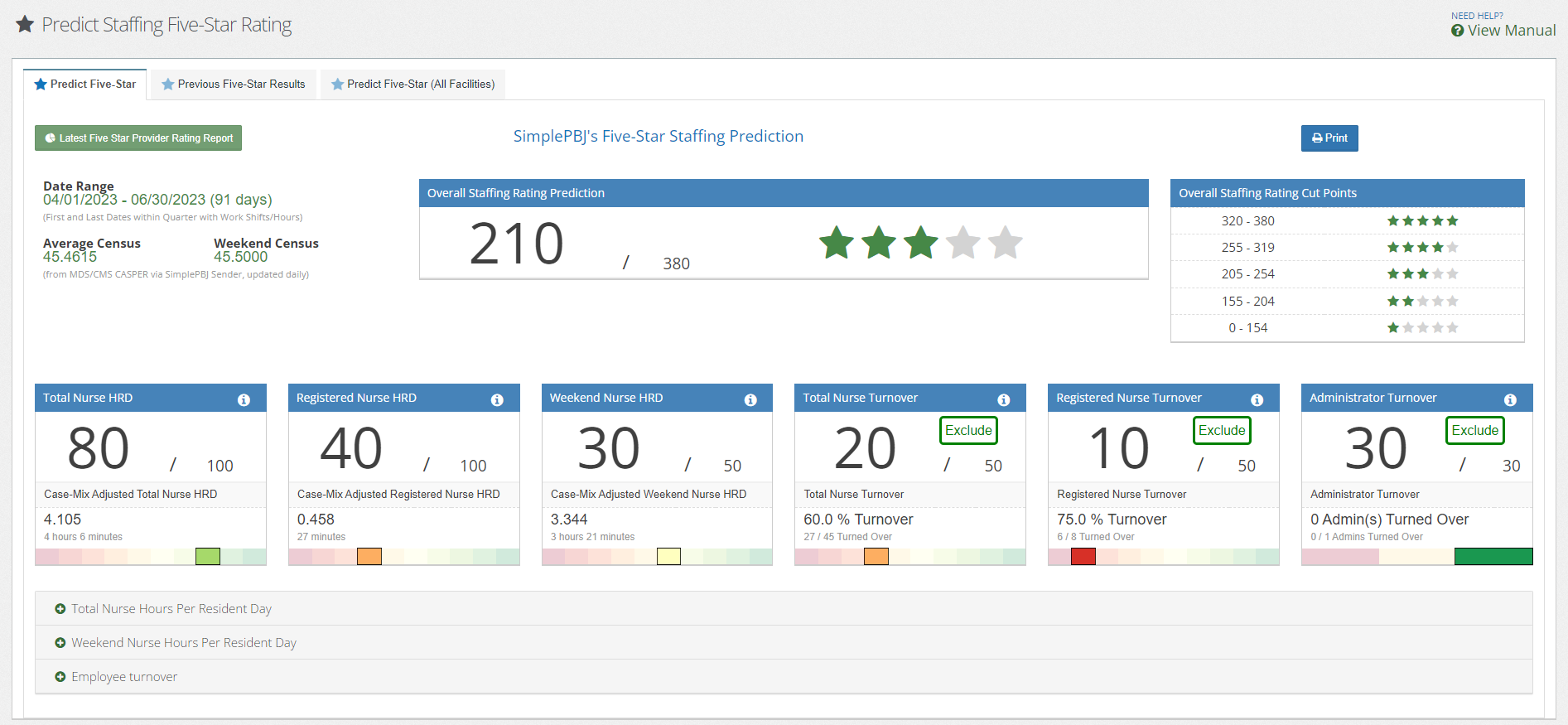Toggle Exclude for Administrator Turnover

click(x=1475, y=430)
